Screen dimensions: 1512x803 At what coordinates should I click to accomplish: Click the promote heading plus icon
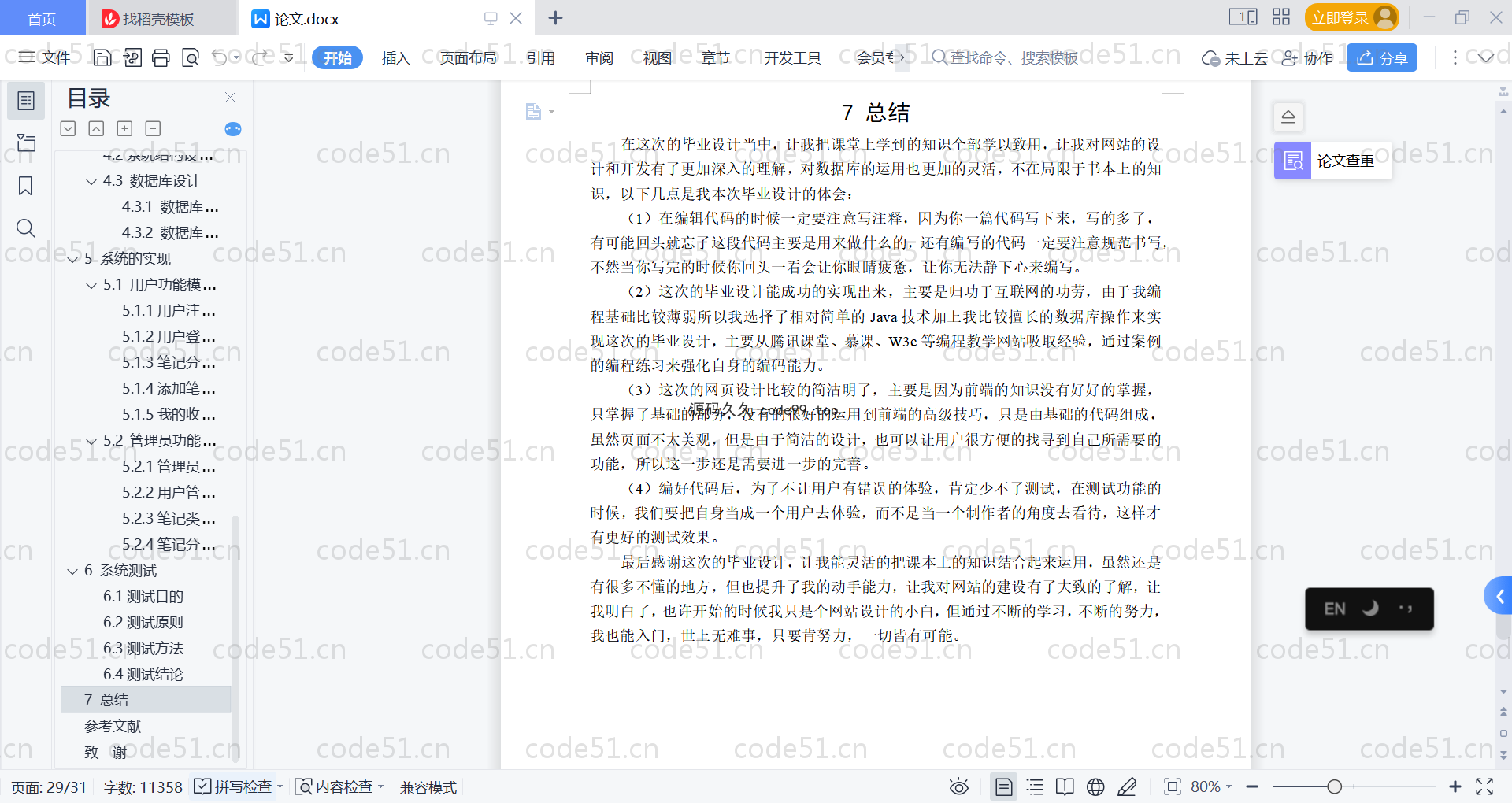[x=124, y=128]
